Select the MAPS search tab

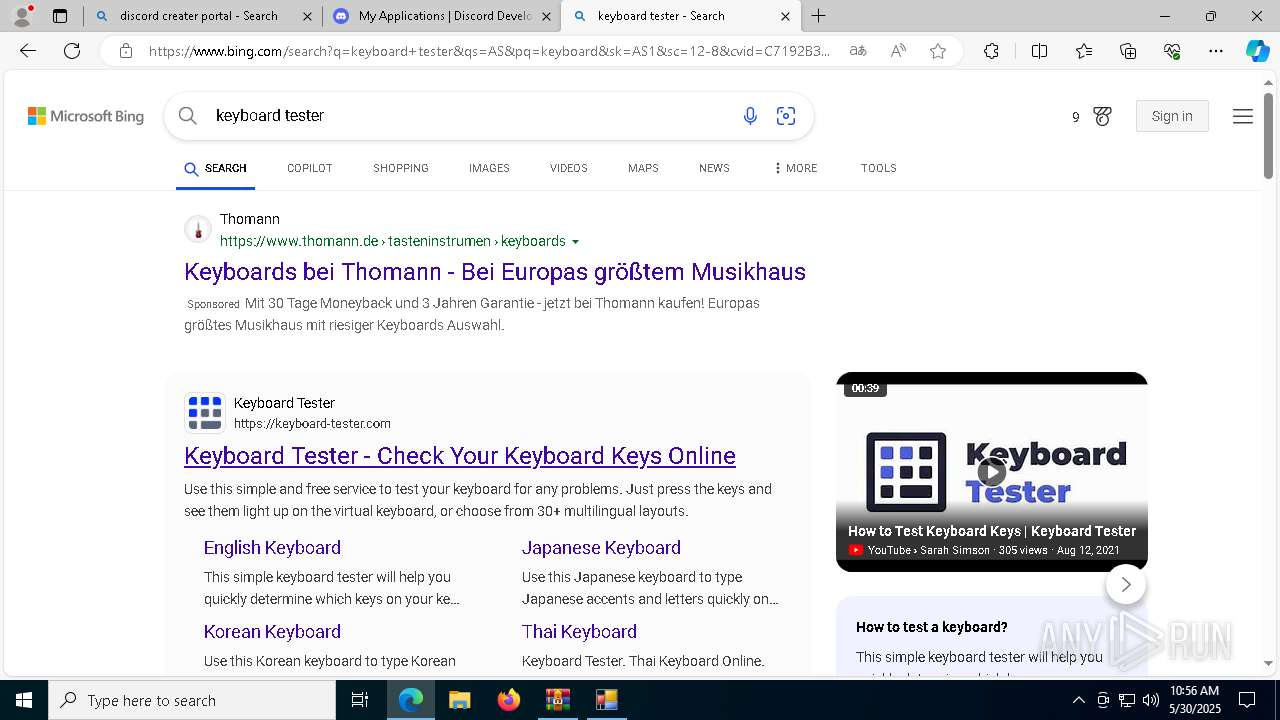pos(643,168)
